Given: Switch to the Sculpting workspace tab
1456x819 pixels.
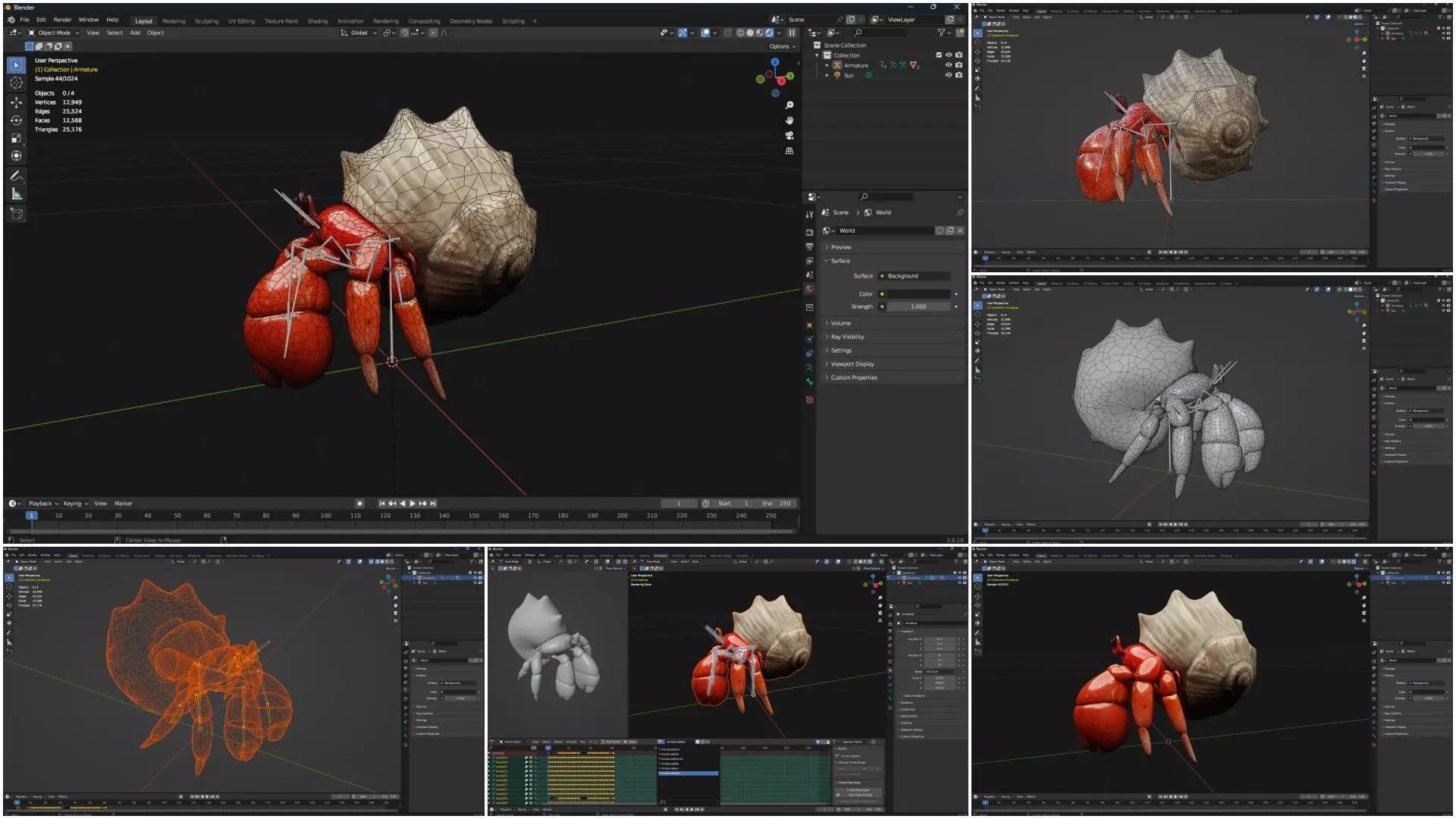Looking at the screenshot, I should tap(206, 21).
